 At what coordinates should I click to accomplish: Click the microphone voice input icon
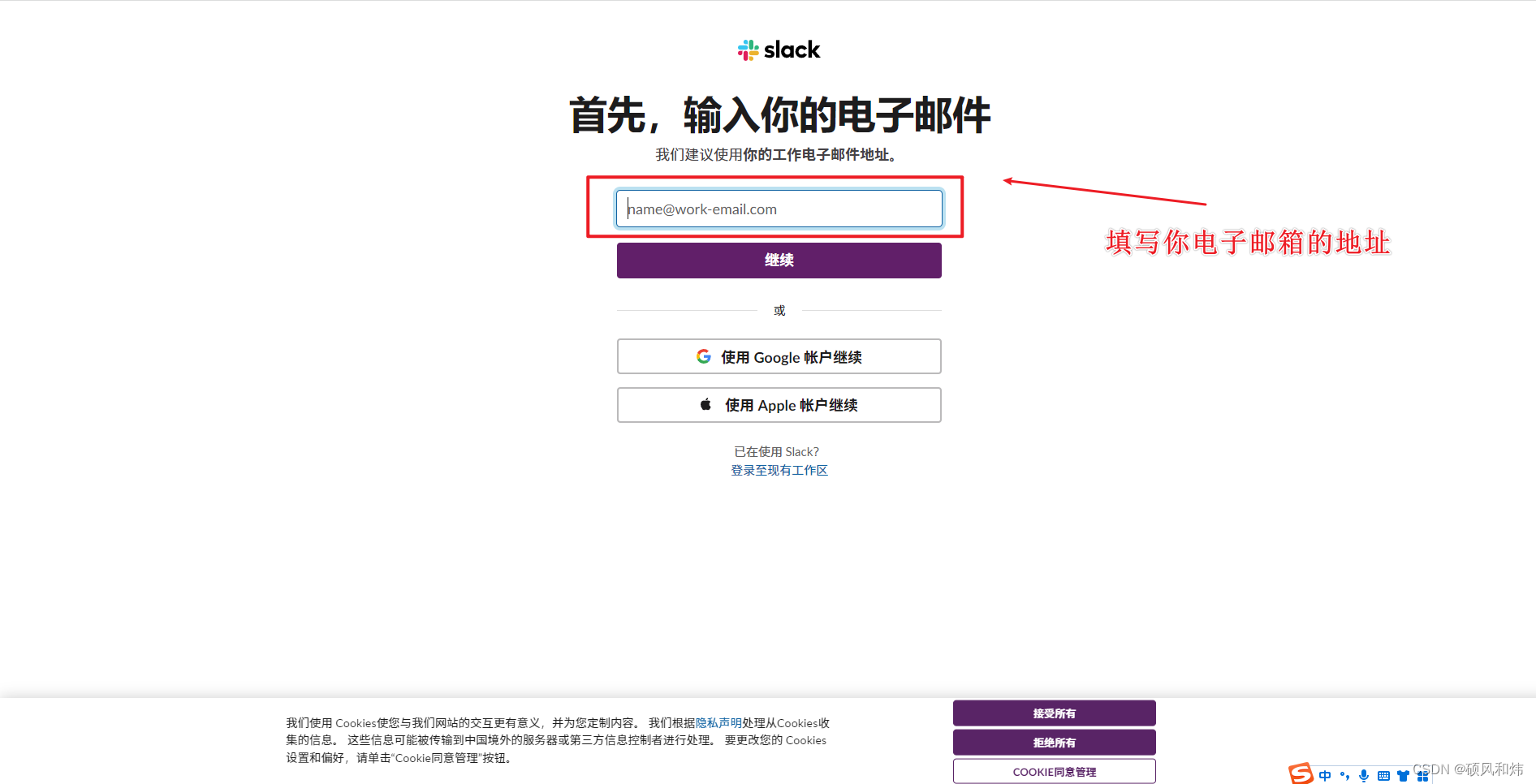[1364, 776]
